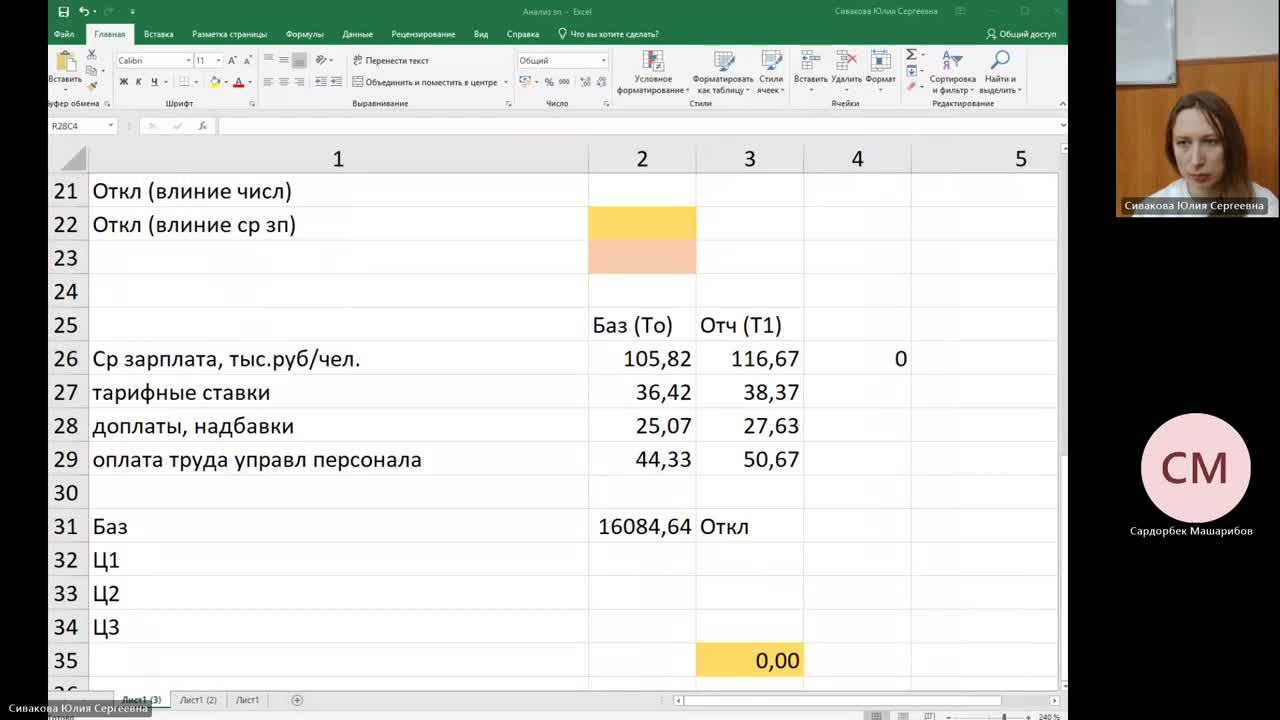Click the Cut scissors icon
Viewport: 1280px width, 720px height.
tap(91, 55)
